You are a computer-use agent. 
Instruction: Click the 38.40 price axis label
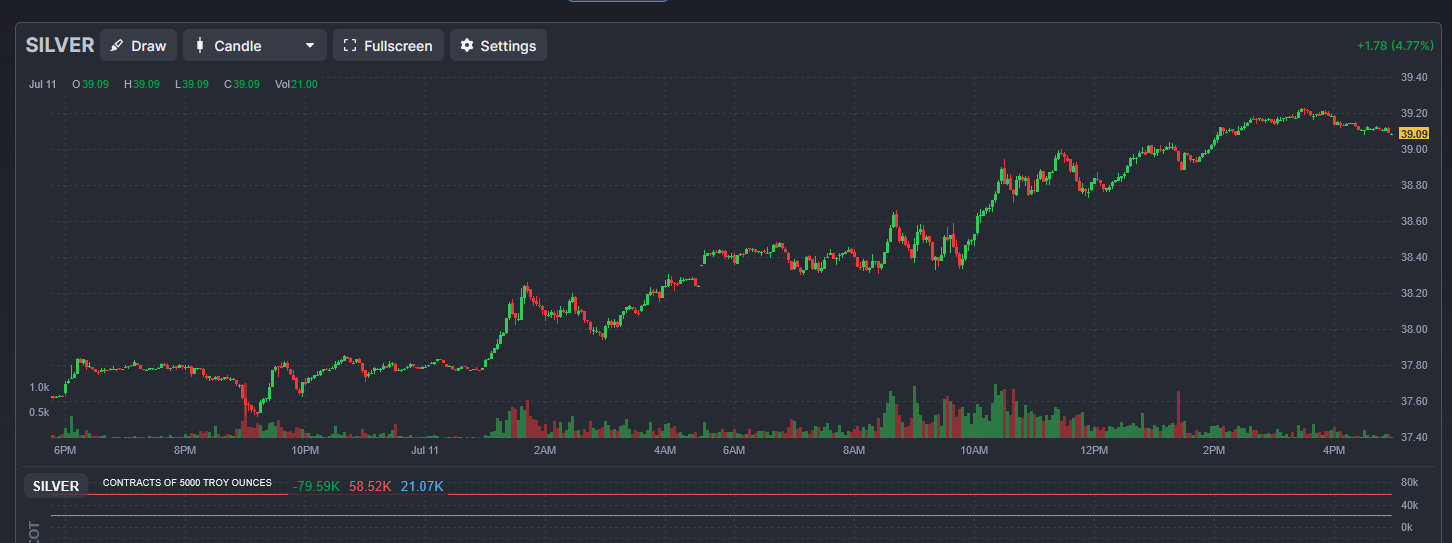pyautogui.click(x=1414, y=258)
